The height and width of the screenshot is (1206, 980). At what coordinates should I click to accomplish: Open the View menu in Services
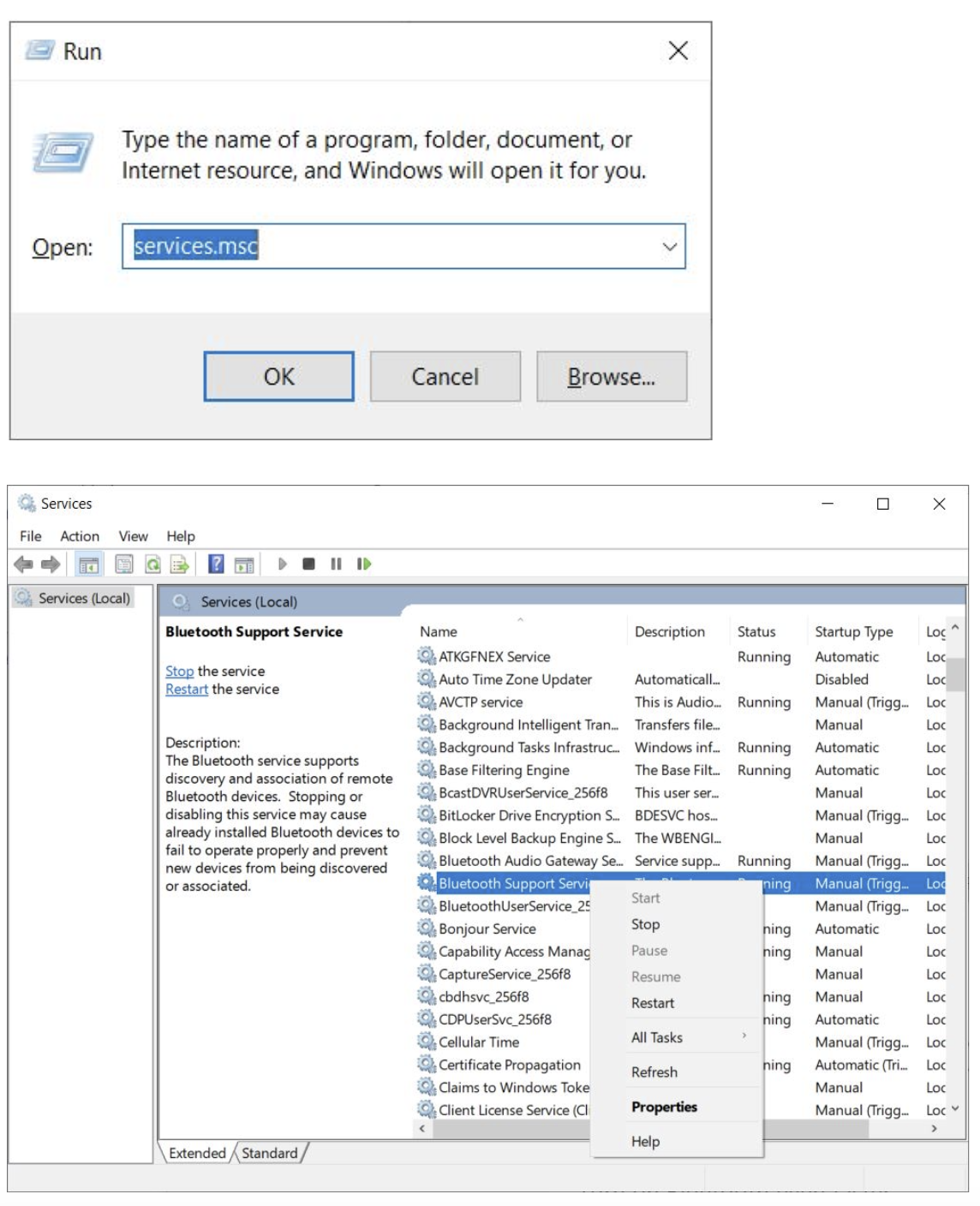point(133,536)
